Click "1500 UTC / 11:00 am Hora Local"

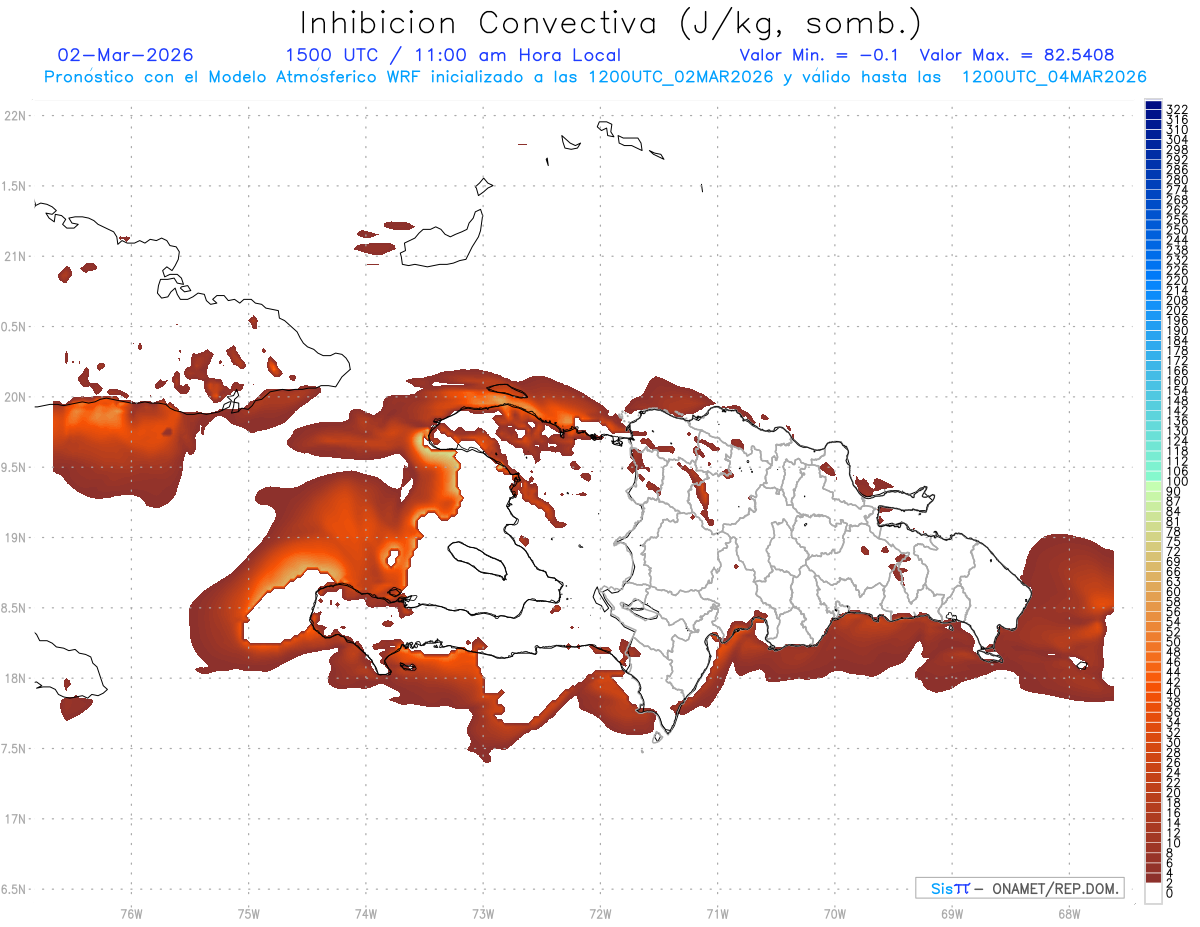tap(453, 55)
